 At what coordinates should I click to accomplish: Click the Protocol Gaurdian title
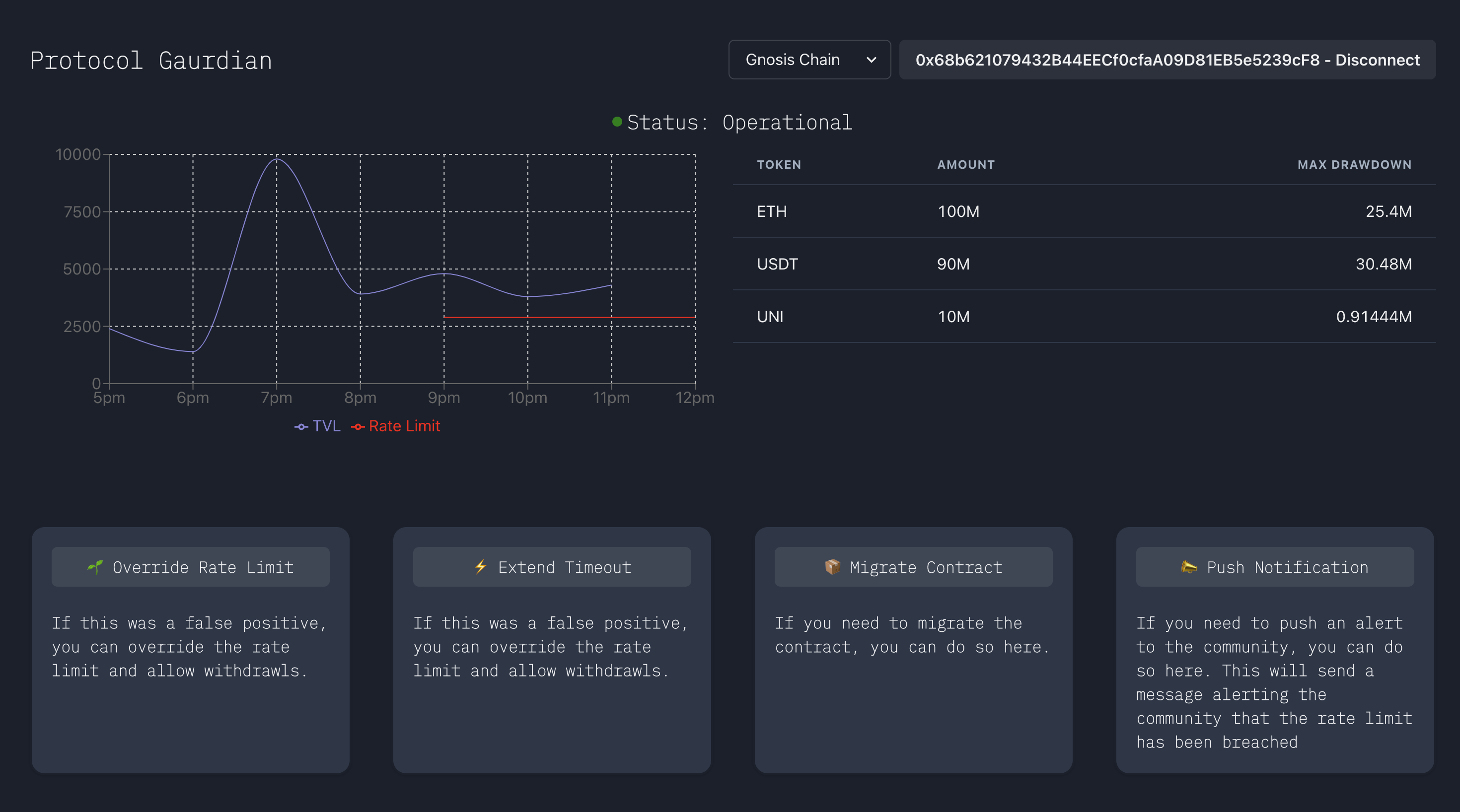(x=151, y=61)
